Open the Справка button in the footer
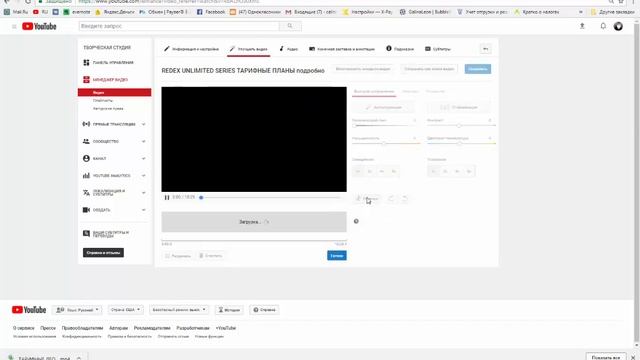Viewport: 640px width, 360px height. (x=264, y=310)
